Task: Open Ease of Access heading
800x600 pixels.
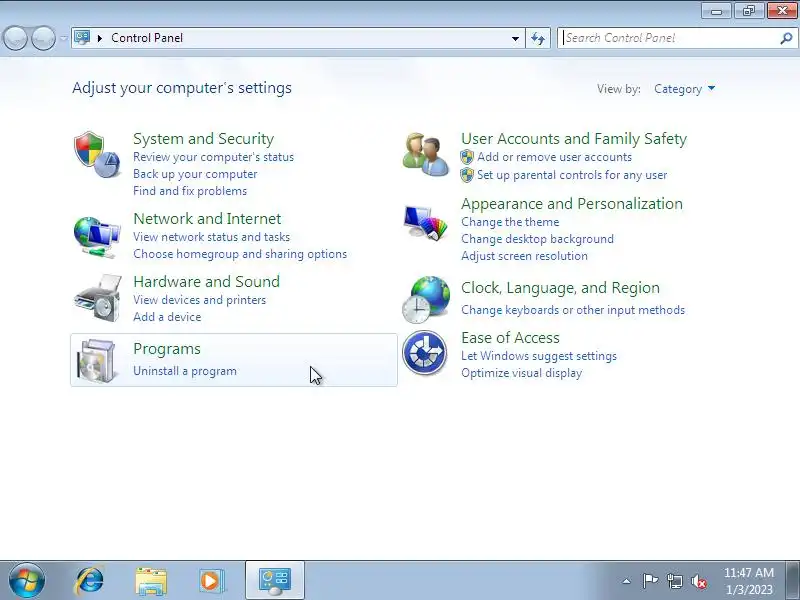Action: click(x=510, y=338)
